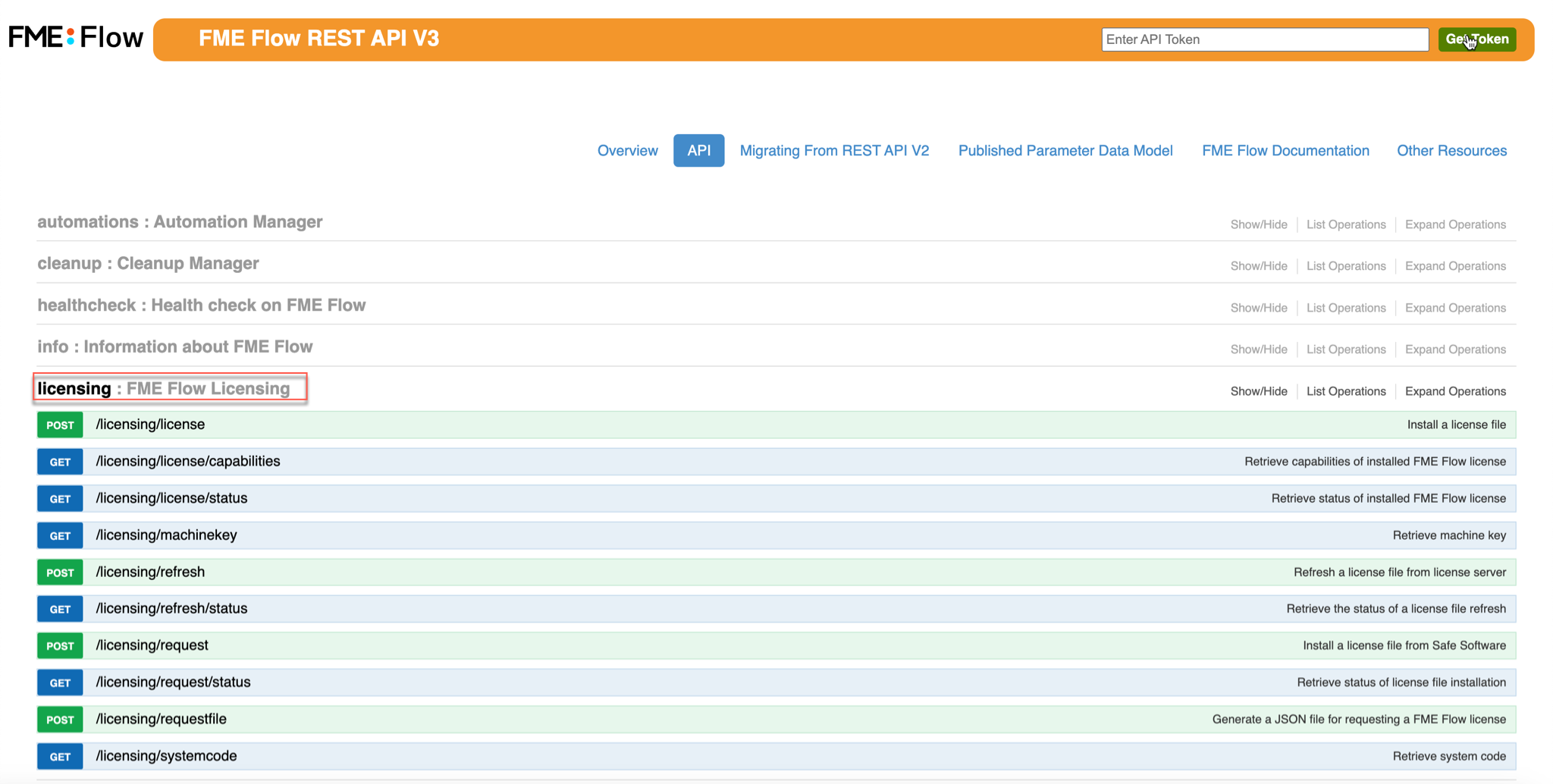
Task: Click Expand Operations for licensing row
Action: (x=1455, y=391)
